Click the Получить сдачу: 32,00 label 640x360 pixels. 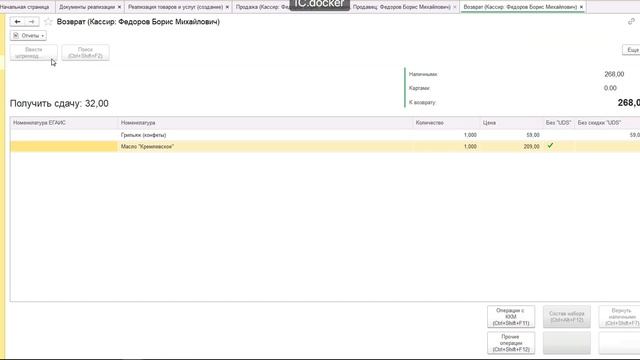coord(59,104)
